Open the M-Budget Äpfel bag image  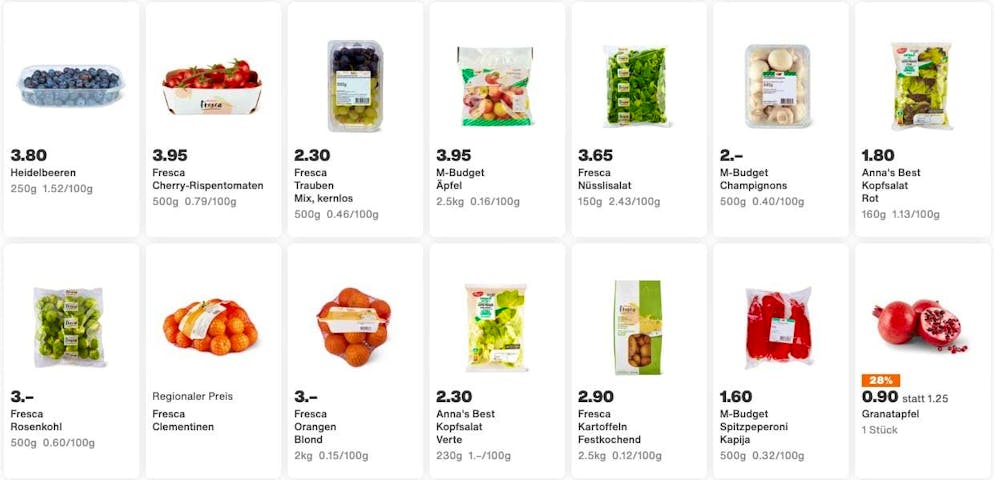(x=496, y=86)
